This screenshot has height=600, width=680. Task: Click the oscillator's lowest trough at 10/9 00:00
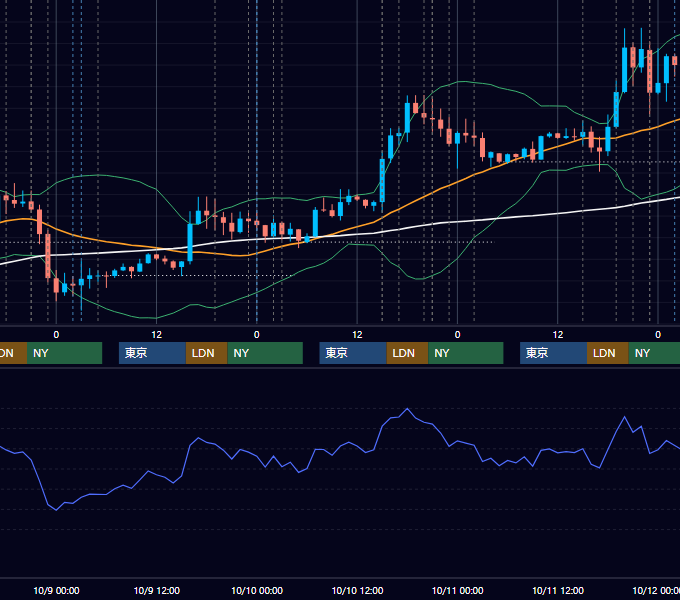point(56,510)
